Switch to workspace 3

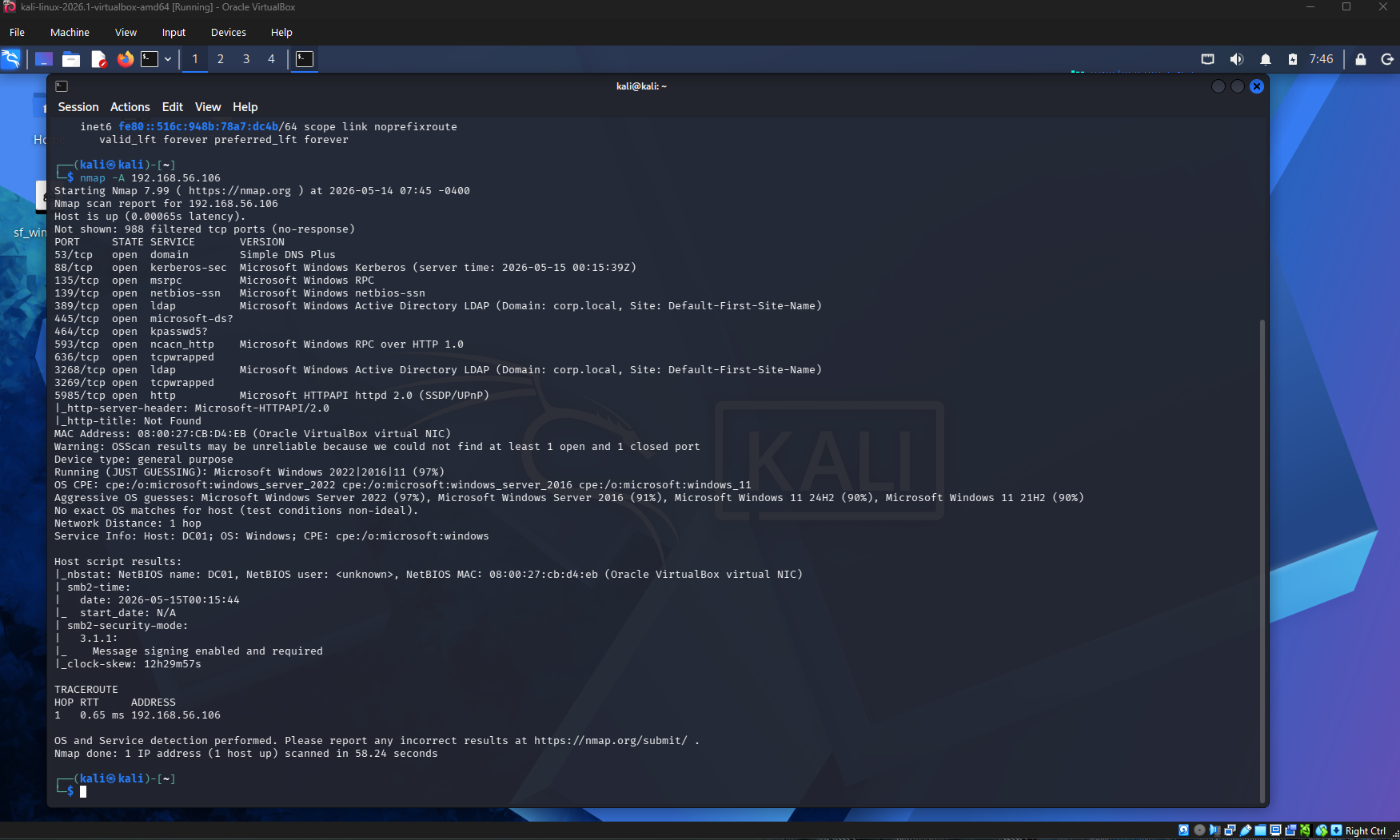tap(246, 59)
